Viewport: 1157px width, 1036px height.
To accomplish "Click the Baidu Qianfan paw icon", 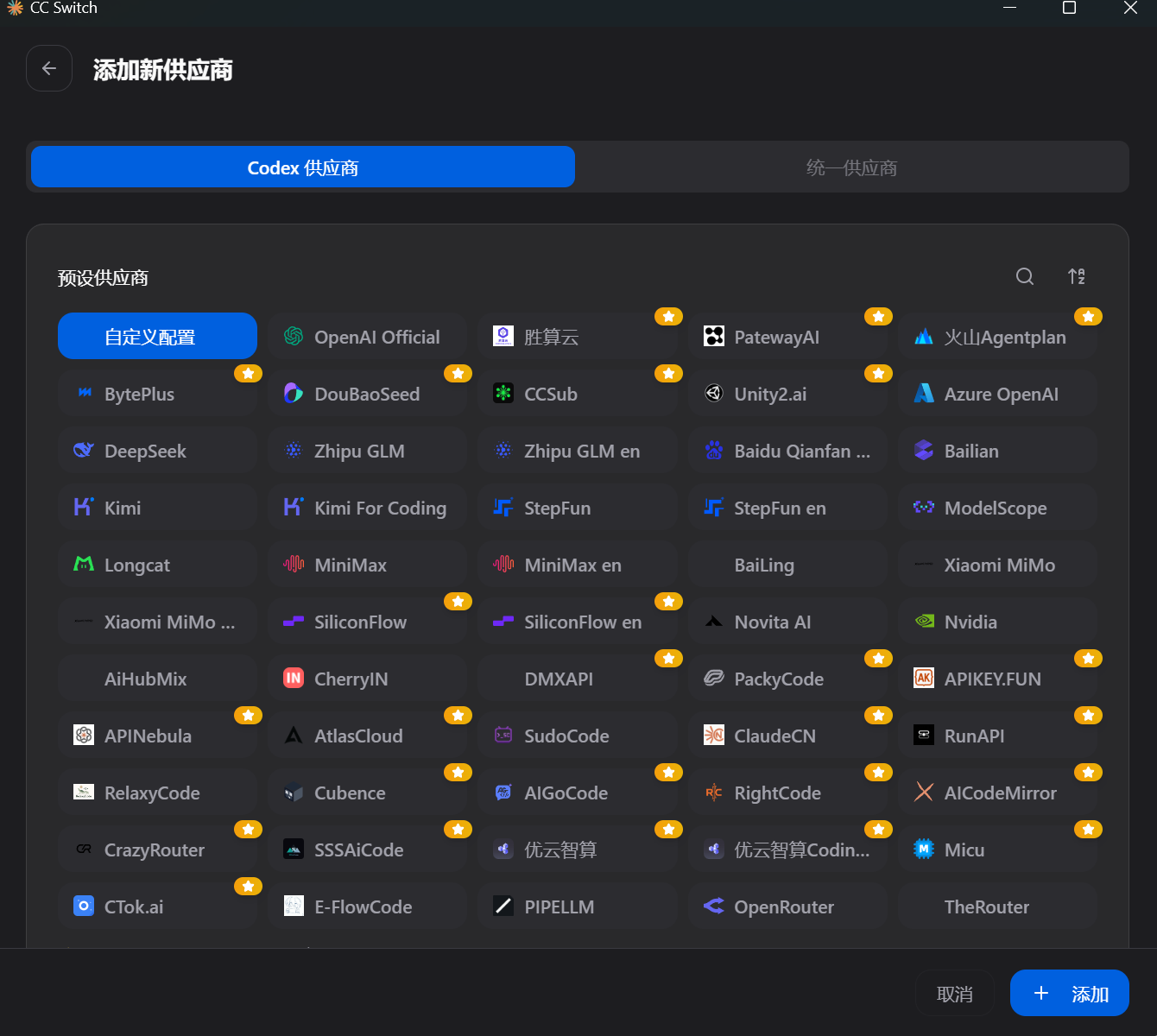I will click(714, 450).
